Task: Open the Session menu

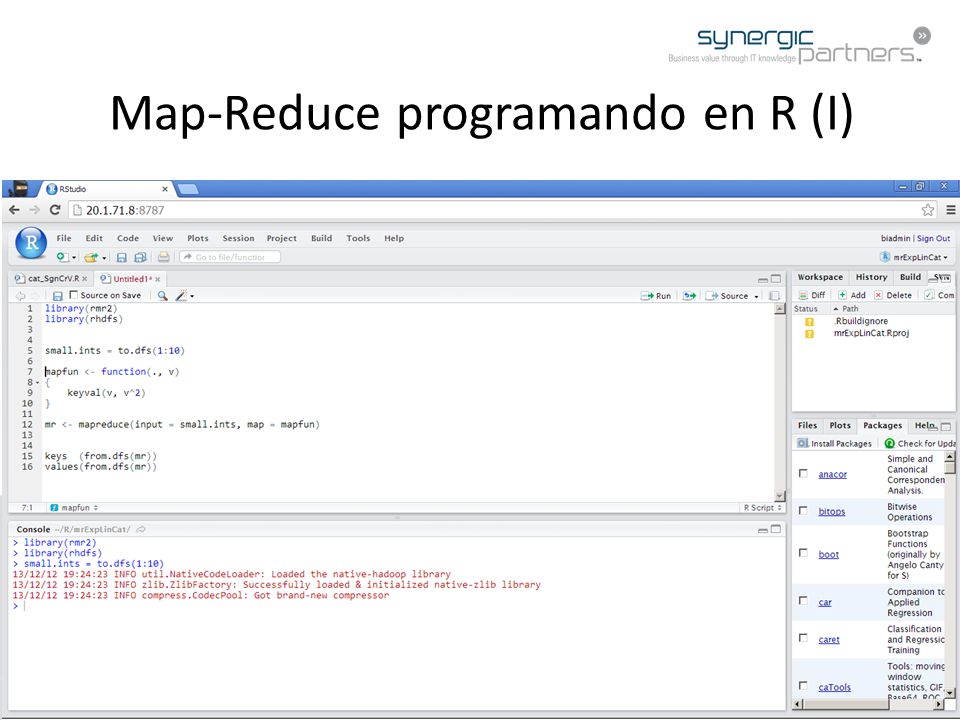Action: tap(238, 238)
